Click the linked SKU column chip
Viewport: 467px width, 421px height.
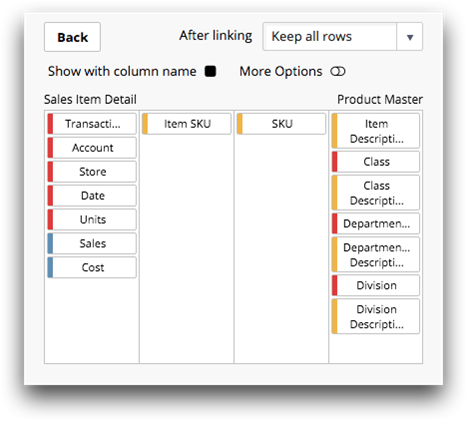[x=281, y=124]
